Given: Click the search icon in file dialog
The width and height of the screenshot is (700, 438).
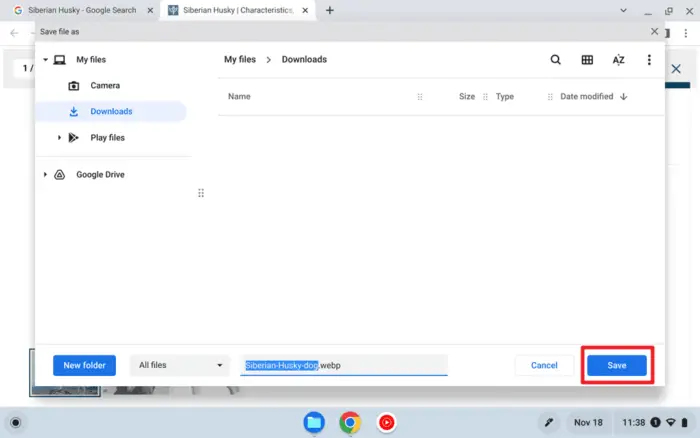Looking at the screenshot, I should pos(555,59).
